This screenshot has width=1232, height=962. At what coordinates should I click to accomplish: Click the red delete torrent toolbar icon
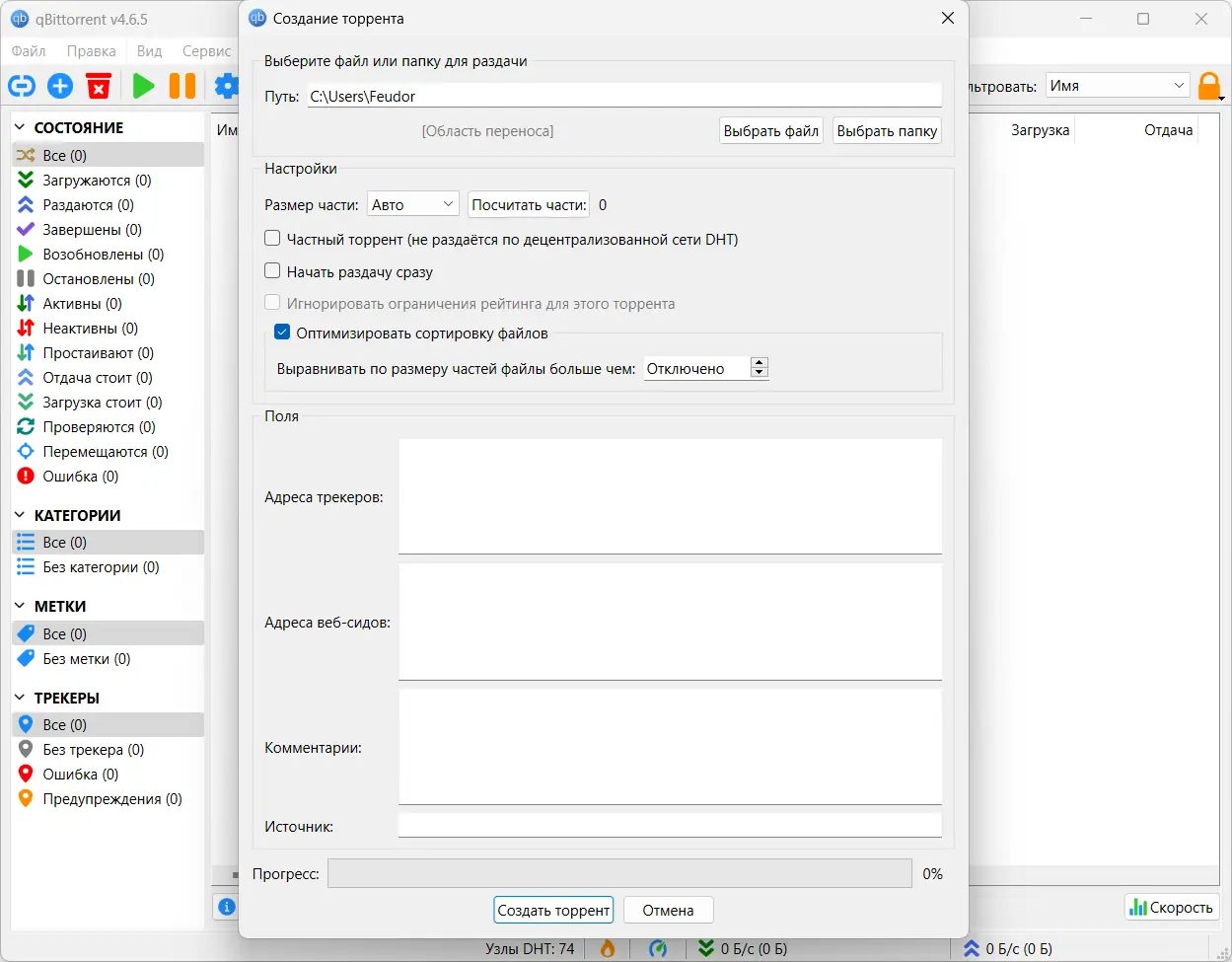[99, 86]
